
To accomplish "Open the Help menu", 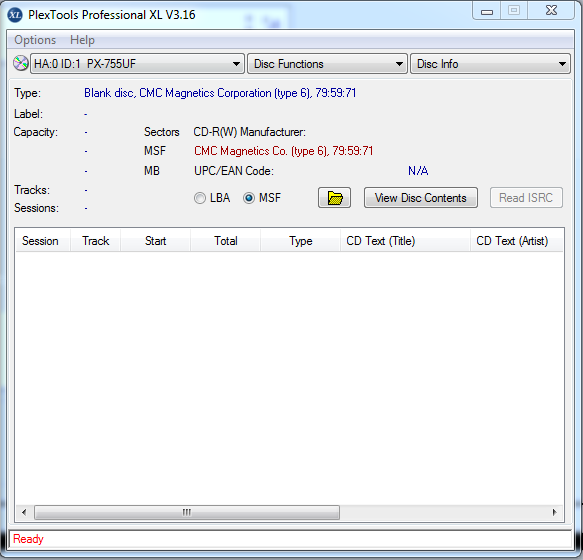I will (x=82, y=40).
